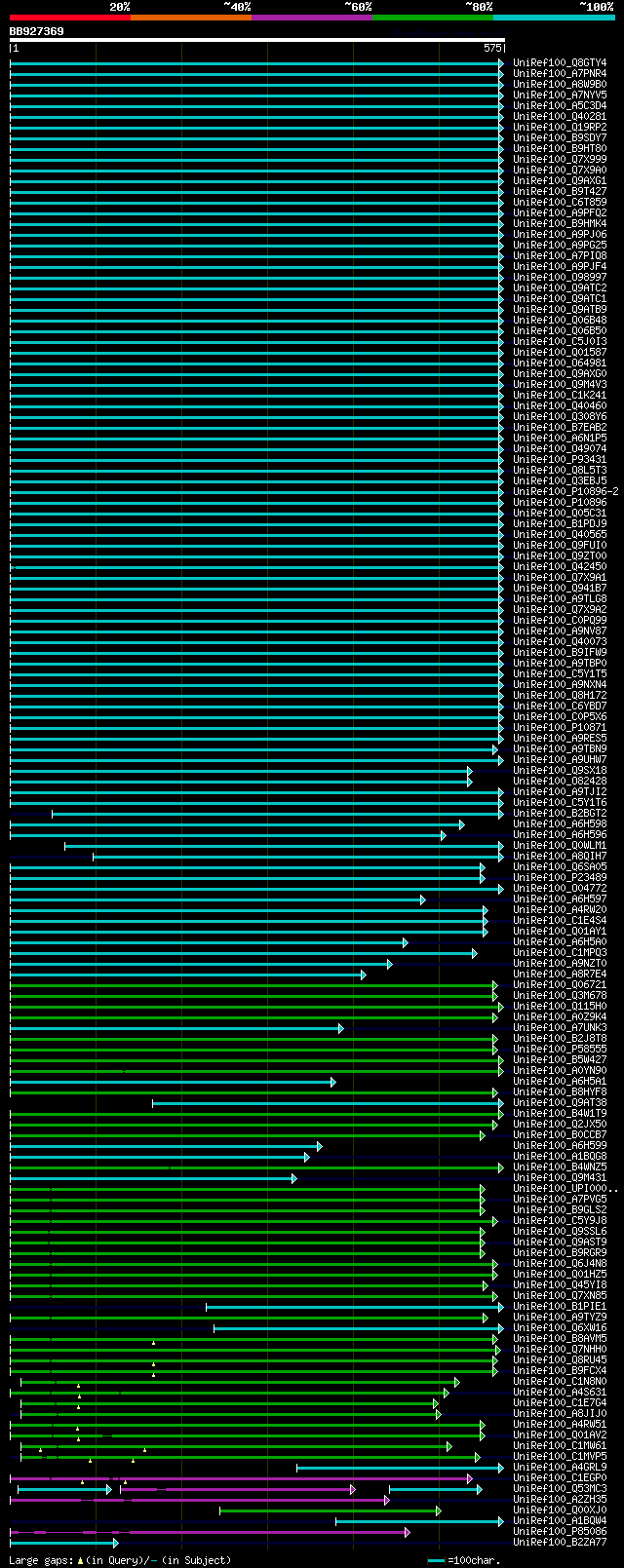Select the label UniRef100_A8QIH7
This screenshot has width=624, height=1568.
[x=560, y=857]
